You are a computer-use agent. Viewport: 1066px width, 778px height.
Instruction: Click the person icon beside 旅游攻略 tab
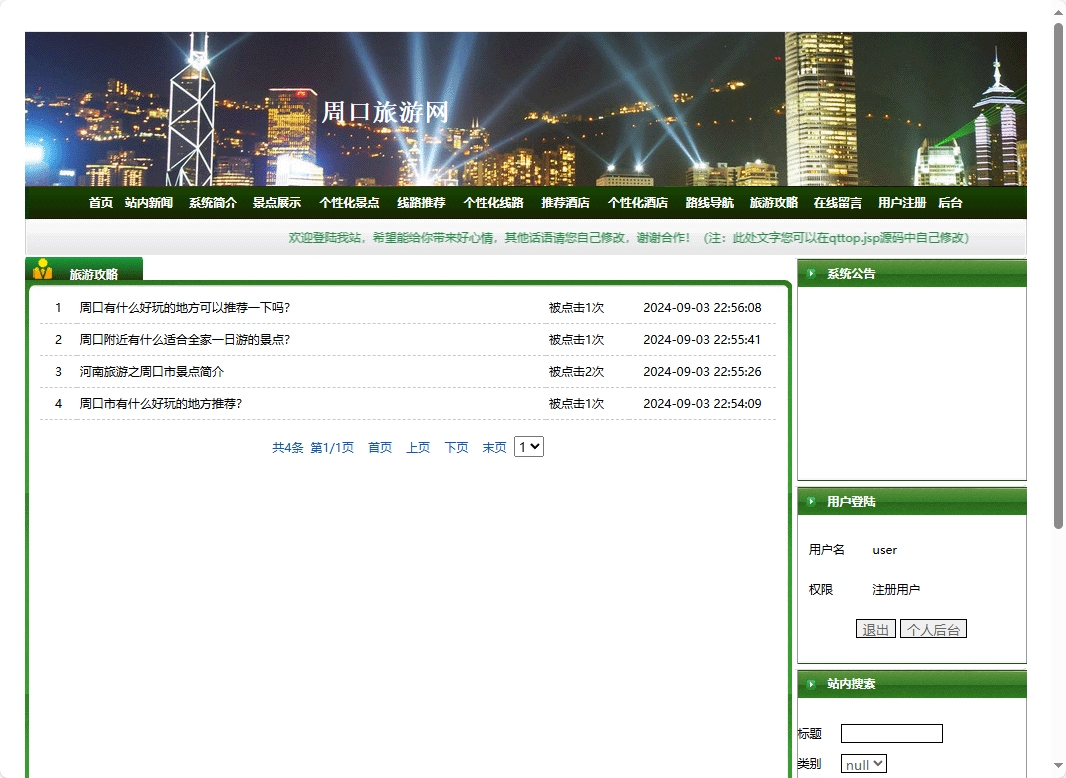[43, 268]
